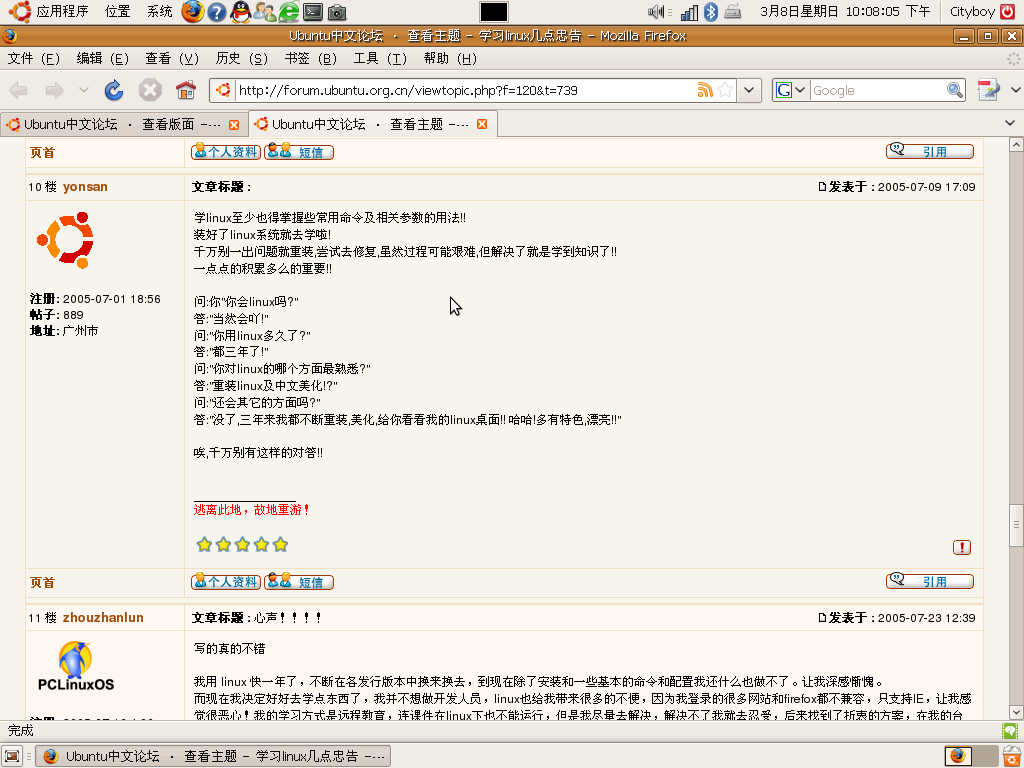The height and width of the screenshot is (768, 1024).
Task: Launch the QQ penguin messenger
Action: 240,12
